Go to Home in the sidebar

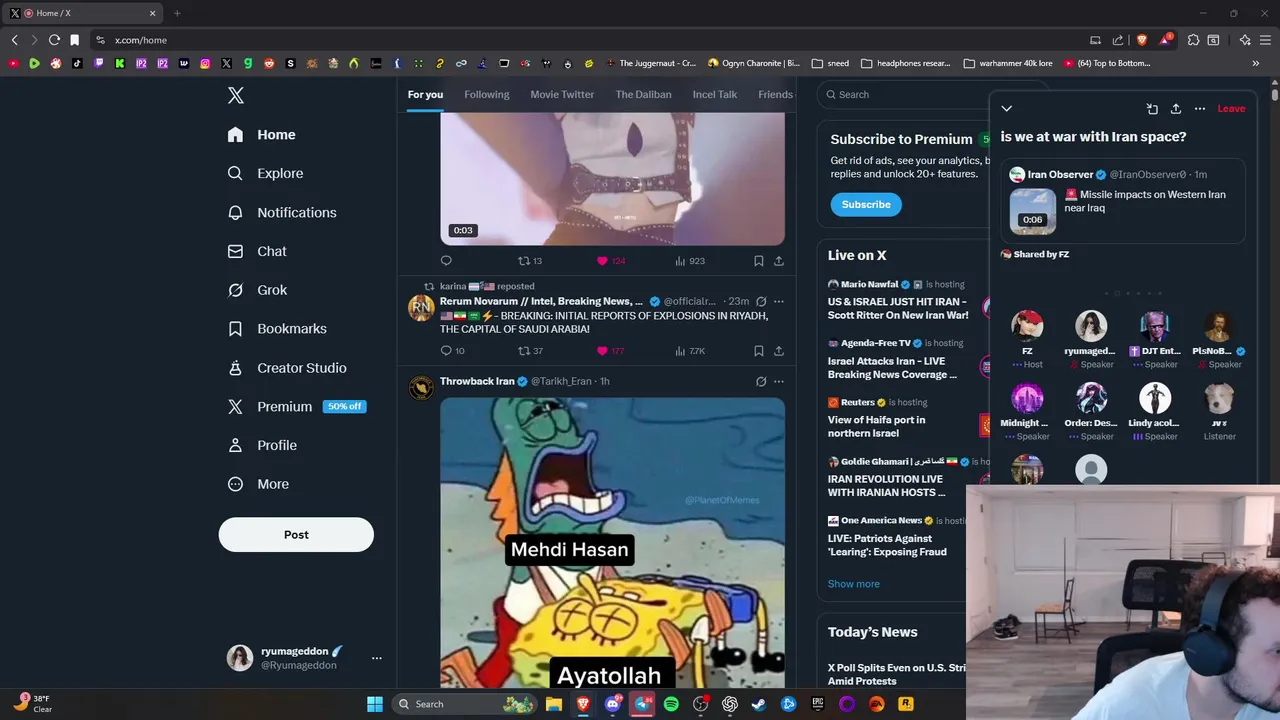point(261,135)
